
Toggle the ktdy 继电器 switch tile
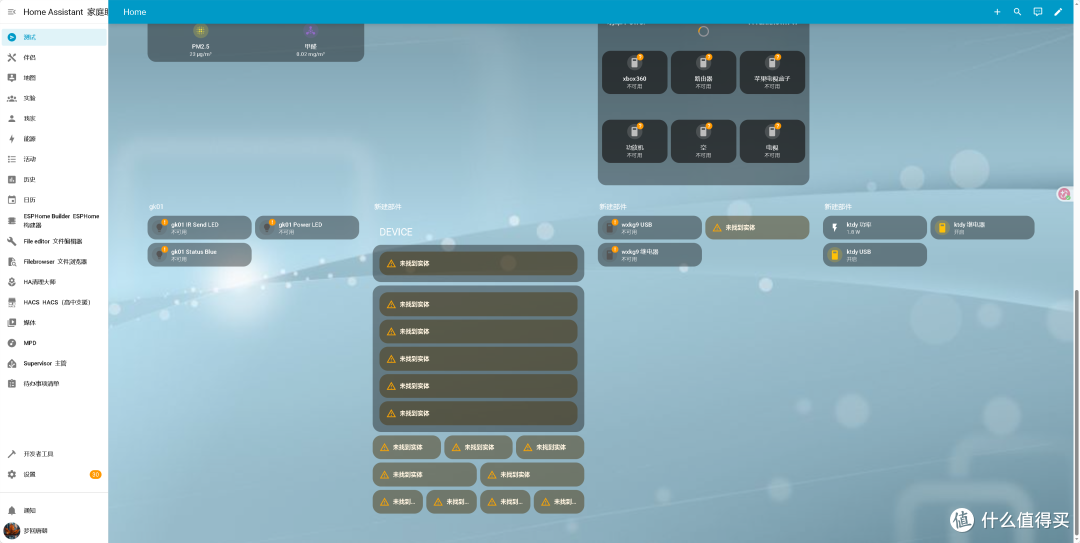coord(982,227)
